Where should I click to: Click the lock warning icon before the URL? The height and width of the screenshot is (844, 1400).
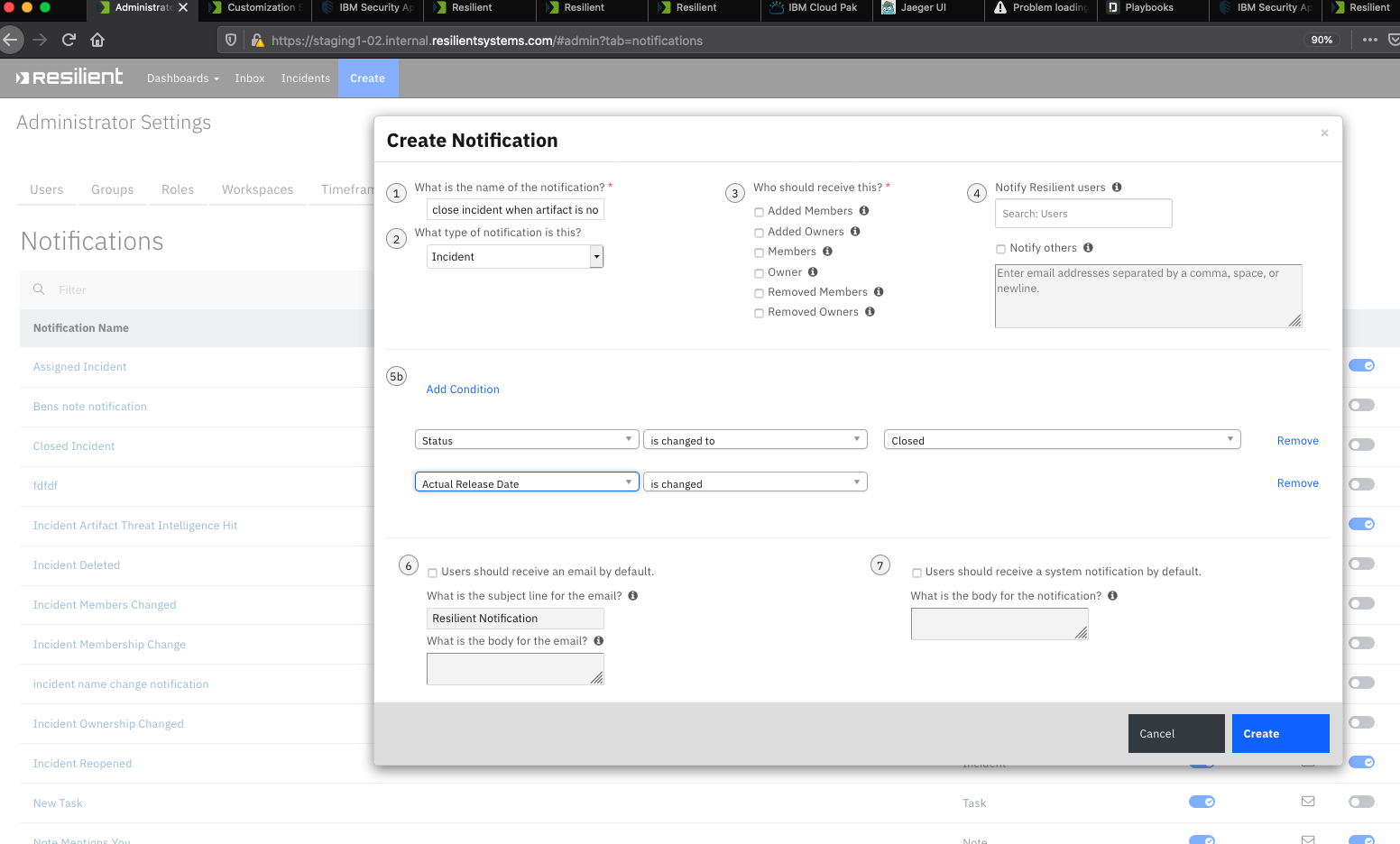257,40
